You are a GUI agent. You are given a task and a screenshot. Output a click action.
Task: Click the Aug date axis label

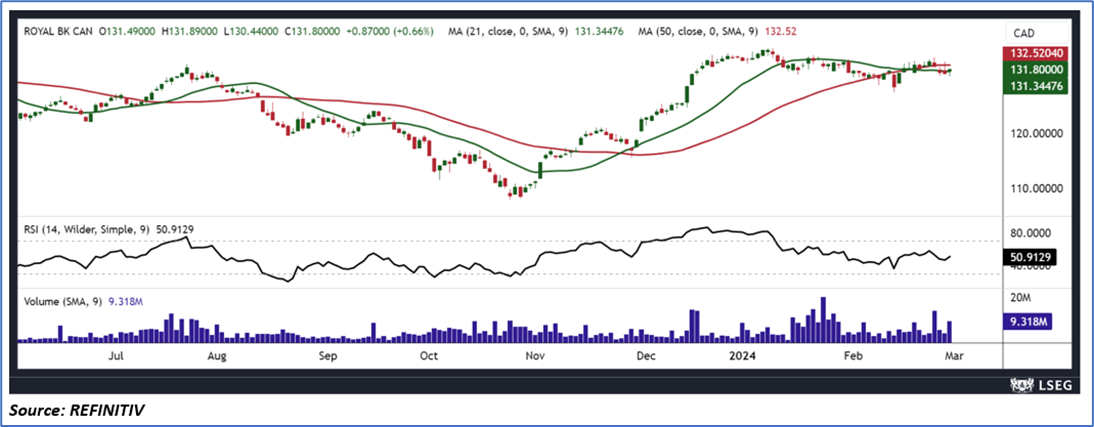pos(217,355)
